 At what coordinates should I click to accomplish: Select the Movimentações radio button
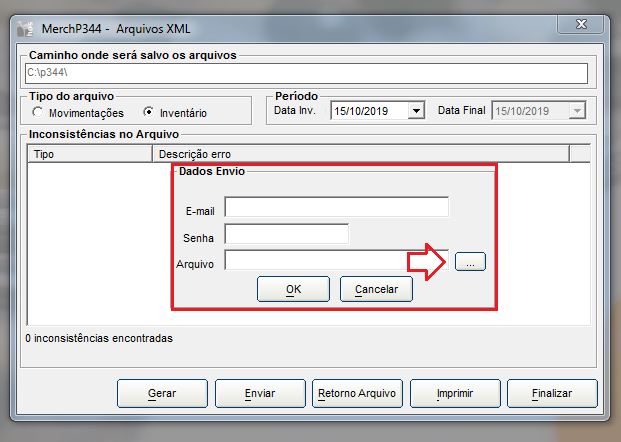pyautogui.click(x=37, y=112)
